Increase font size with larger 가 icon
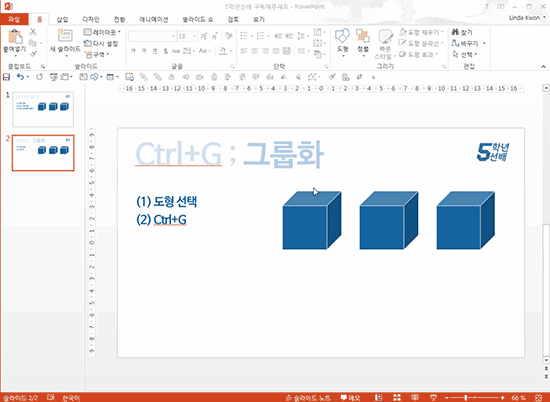The image size is (550, 402). [203, 36]
